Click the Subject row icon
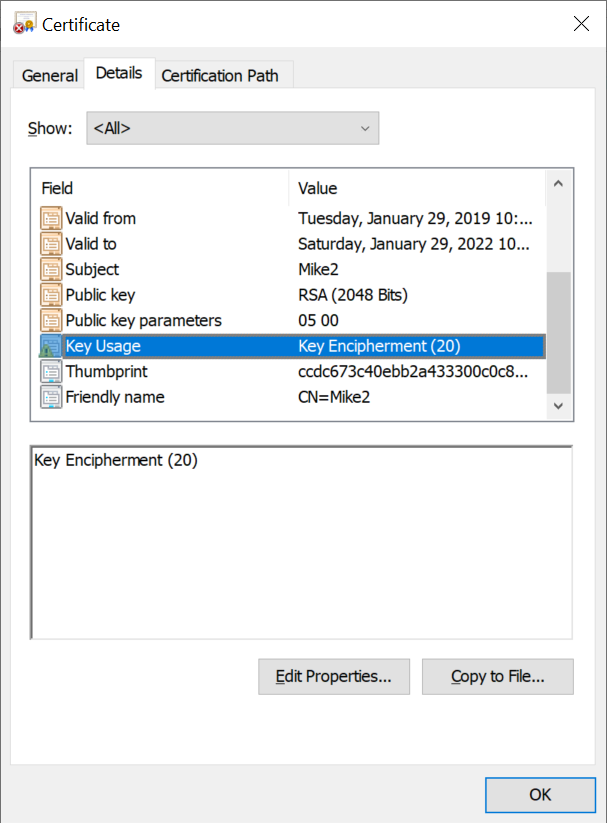Screen dimensions: 607x823 pos(51,269)
